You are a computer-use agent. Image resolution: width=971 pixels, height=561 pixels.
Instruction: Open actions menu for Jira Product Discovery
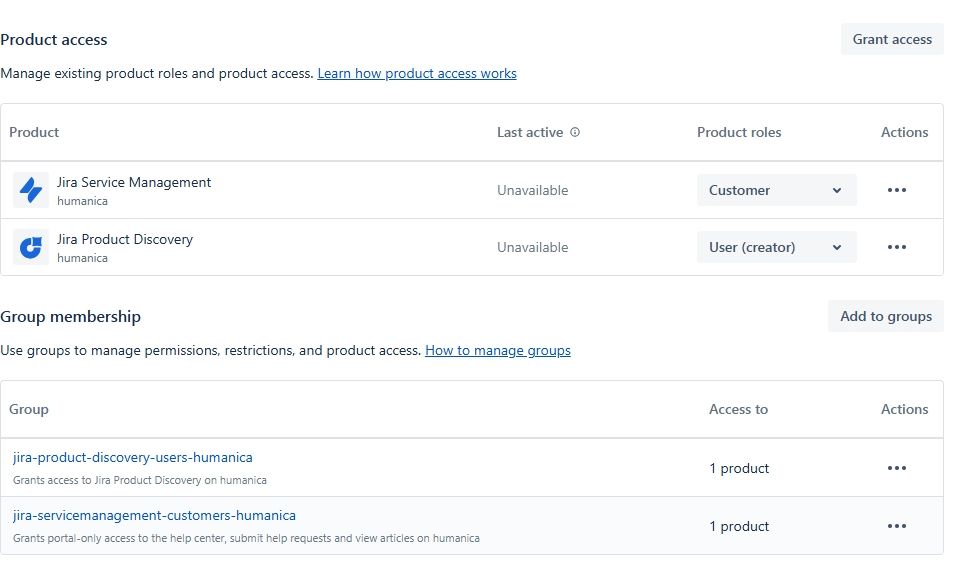pos(896,247)
